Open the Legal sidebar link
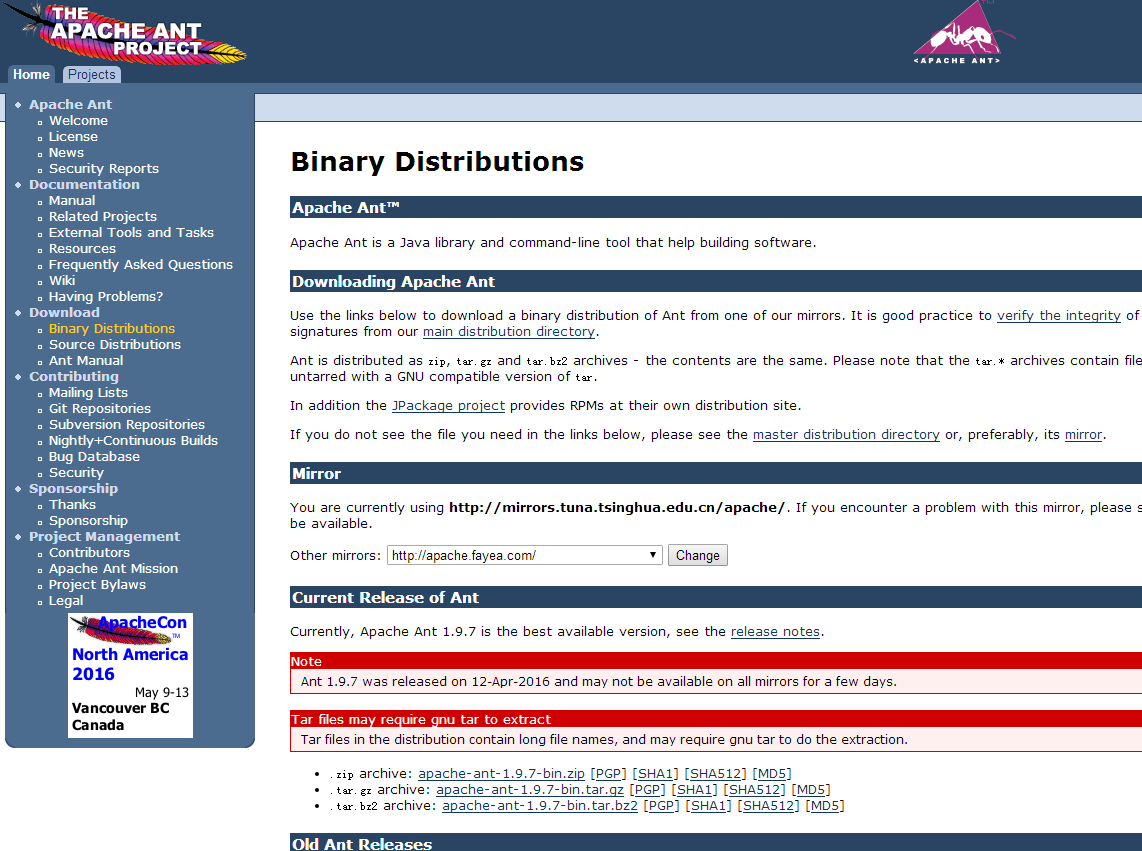This screenshot has height=851, width=1142. [66, 601]
